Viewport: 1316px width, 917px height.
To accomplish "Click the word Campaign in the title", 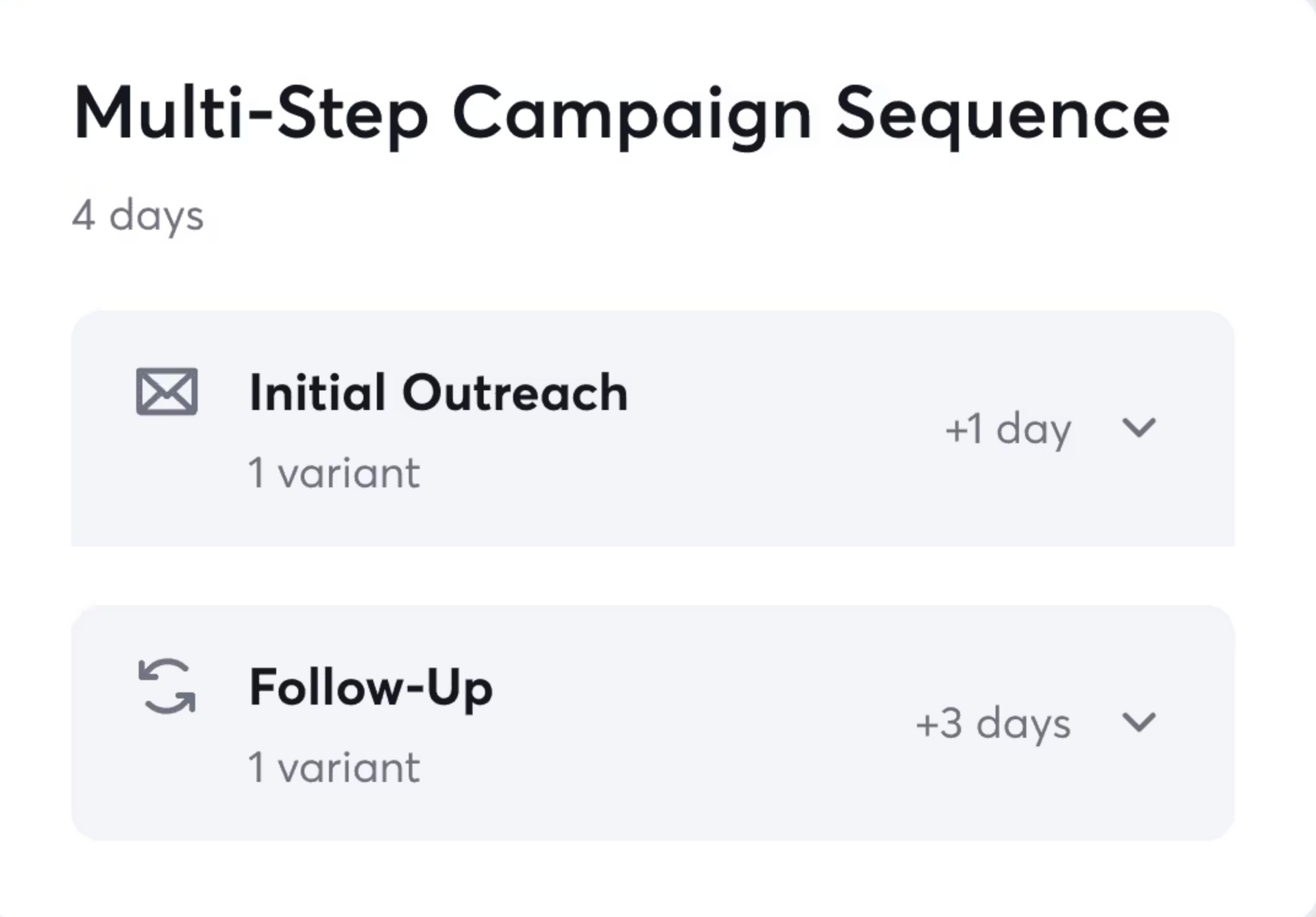I will (632, 117).
